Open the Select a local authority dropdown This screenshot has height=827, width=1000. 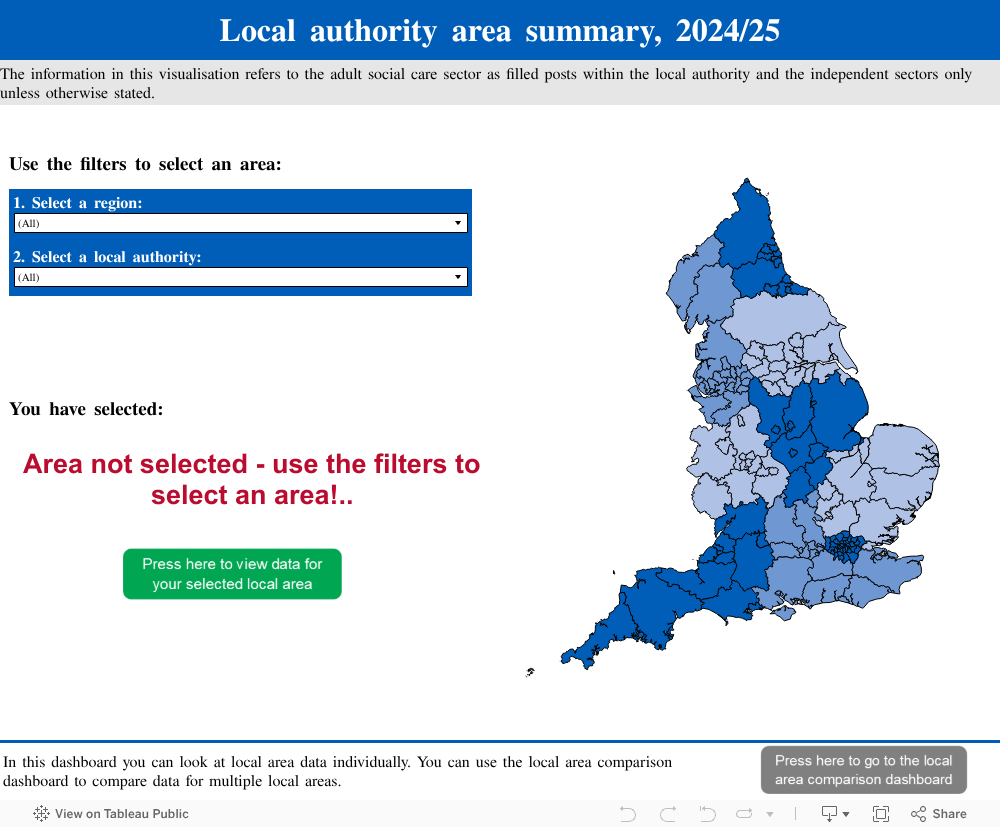(240, 277)
